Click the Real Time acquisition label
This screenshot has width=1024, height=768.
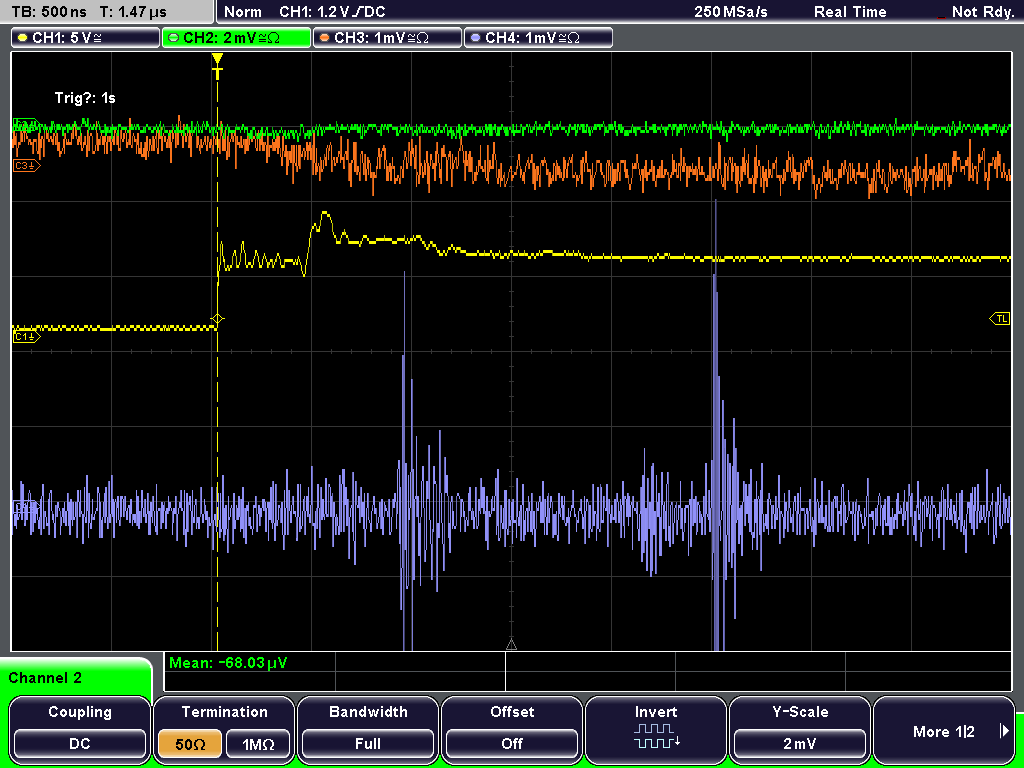point(850,12)
